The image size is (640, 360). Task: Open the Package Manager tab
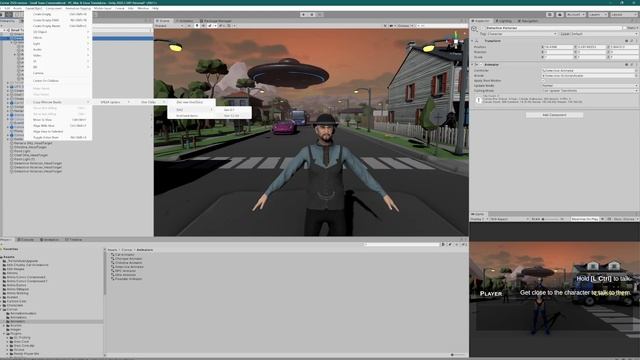[x=216, y=20]
